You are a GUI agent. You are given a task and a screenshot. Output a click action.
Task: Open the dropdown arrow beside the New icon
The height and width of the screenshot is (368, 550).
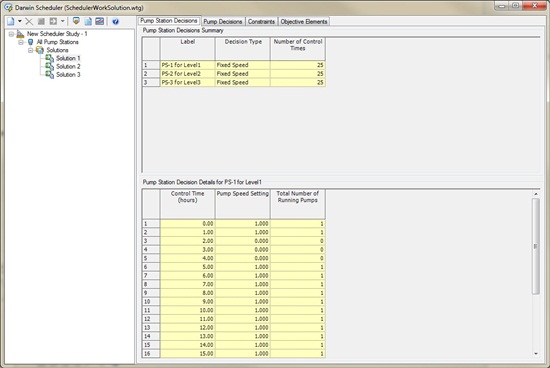coord(20,21)
